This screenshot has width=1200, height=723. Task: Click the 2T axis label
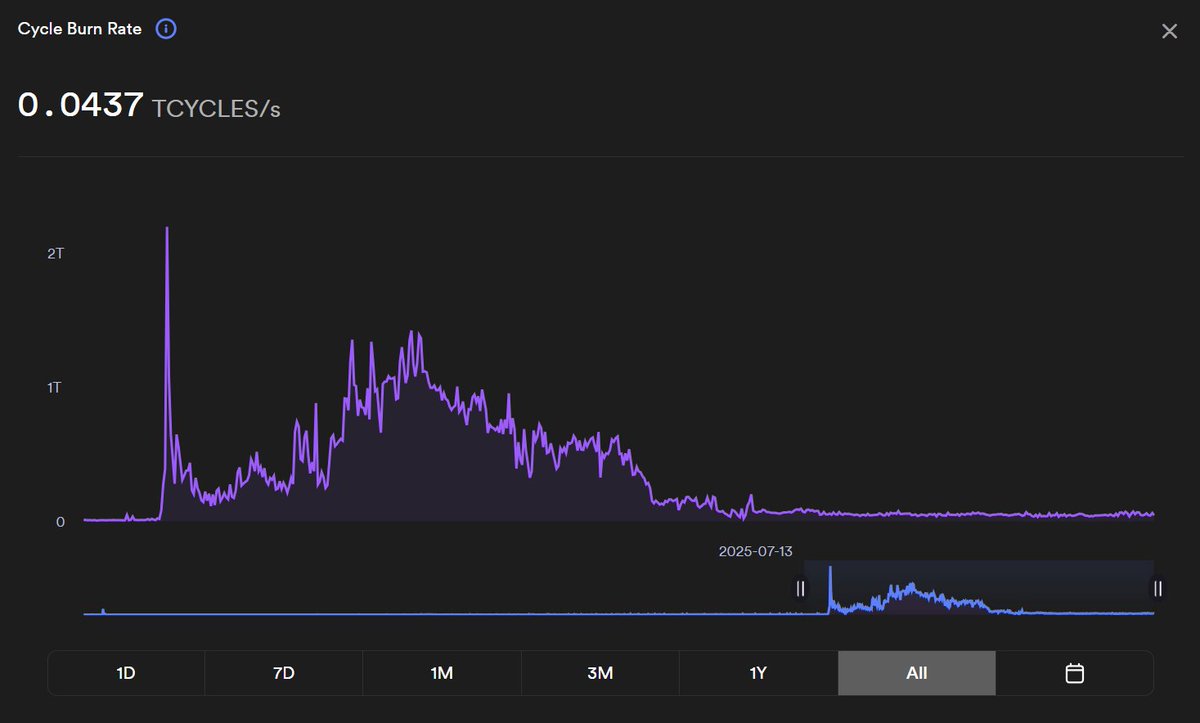coord(56,253)
